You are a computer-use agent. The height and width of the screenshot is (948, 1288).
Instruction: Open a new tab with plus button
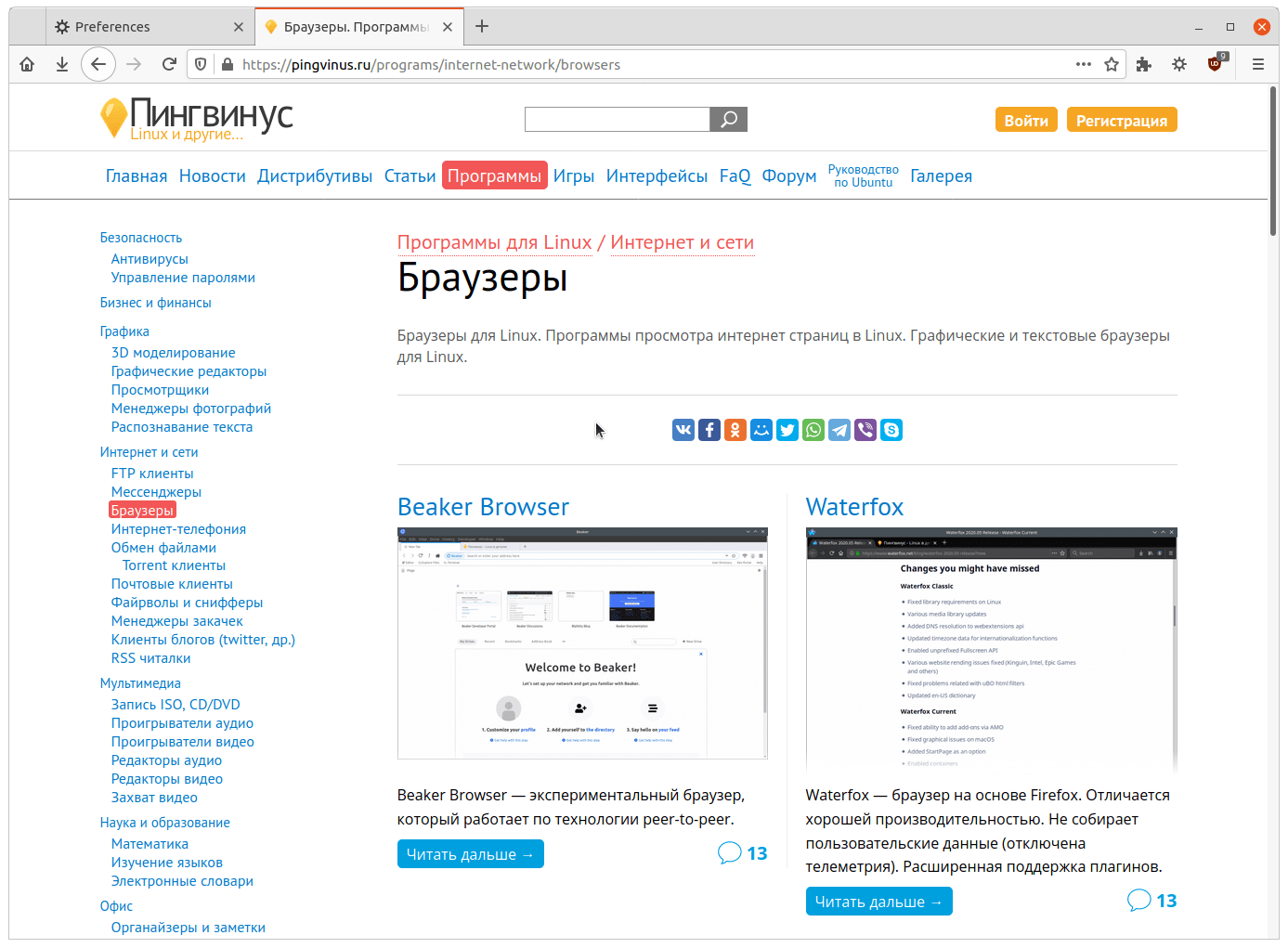click(482, 26)
